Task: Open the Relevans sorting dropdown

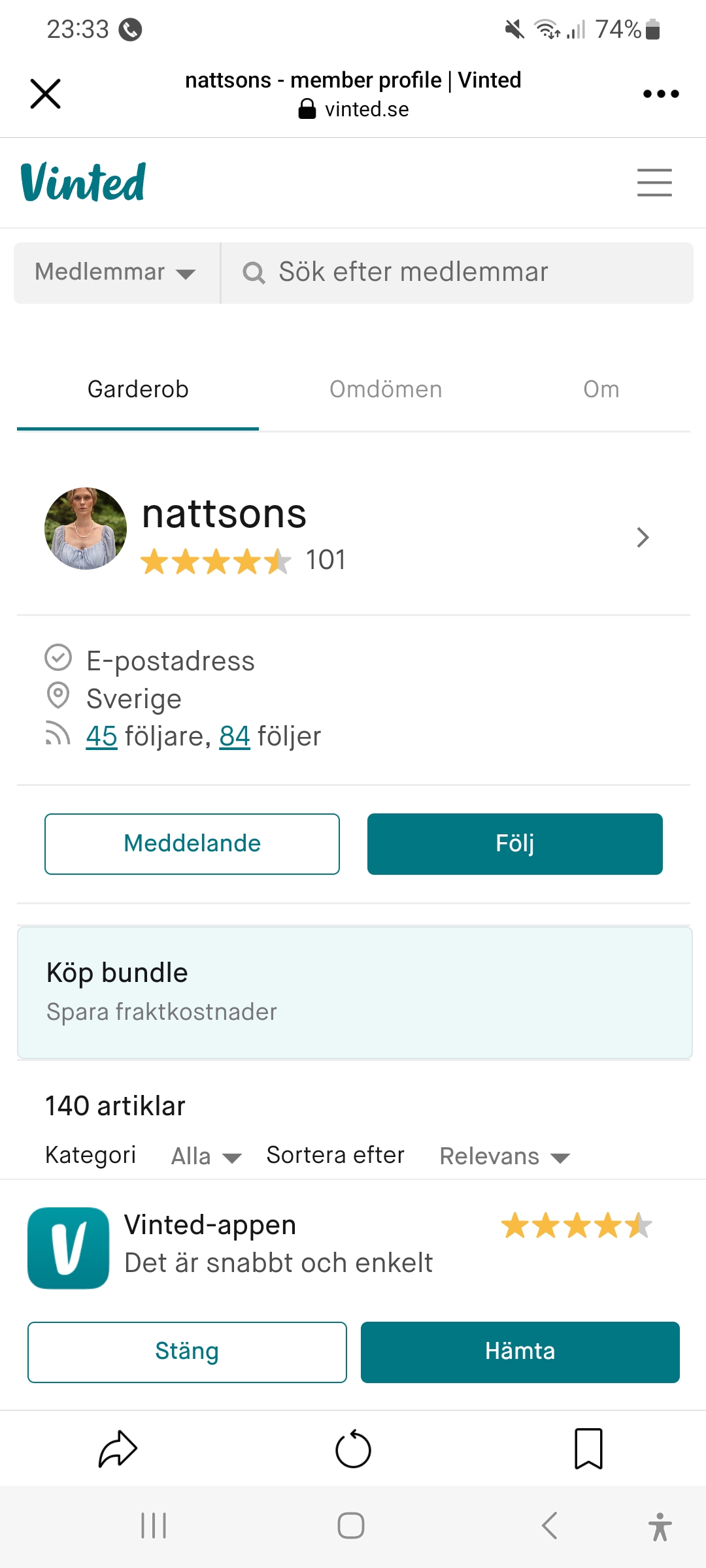Action: [504, 1156]
